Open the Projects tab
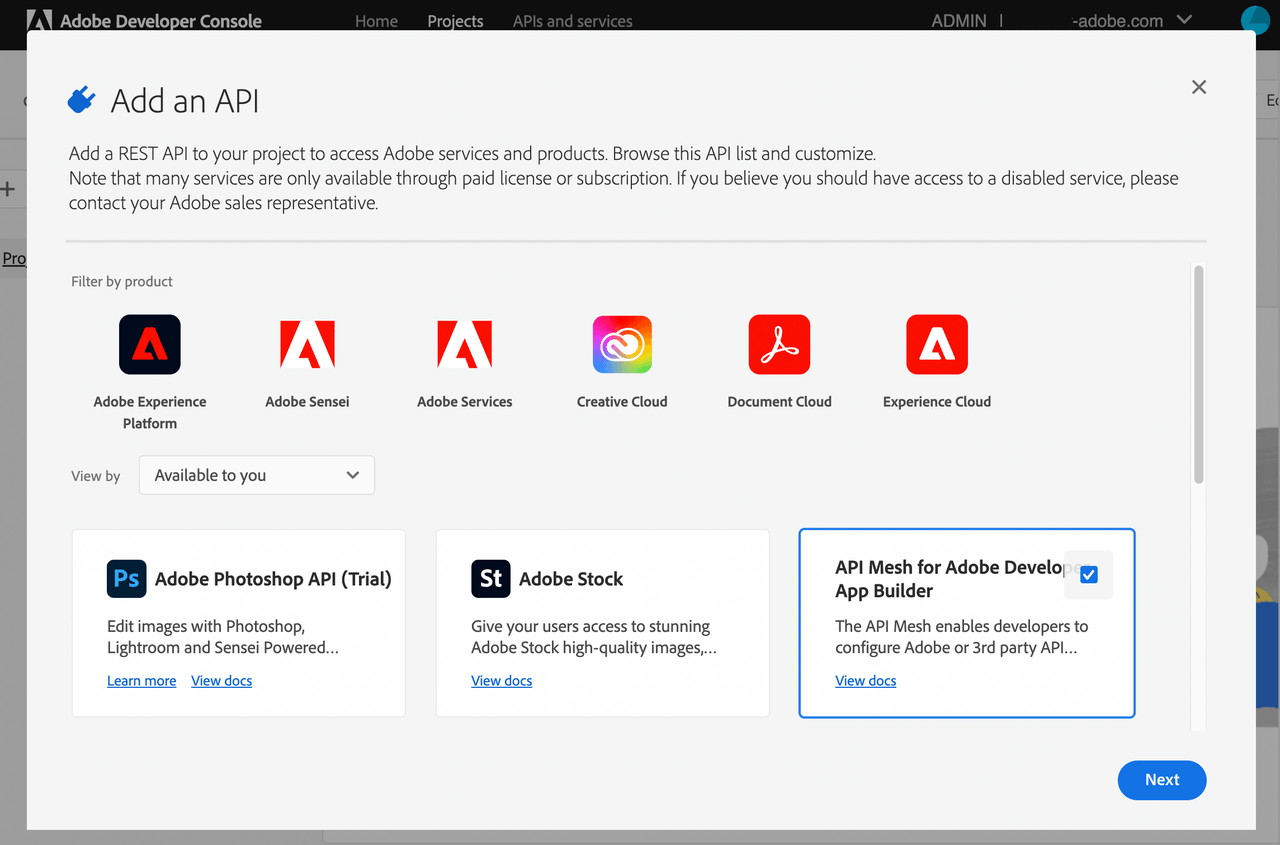This screenshot has width=1280, height=845. click(455, 21)
